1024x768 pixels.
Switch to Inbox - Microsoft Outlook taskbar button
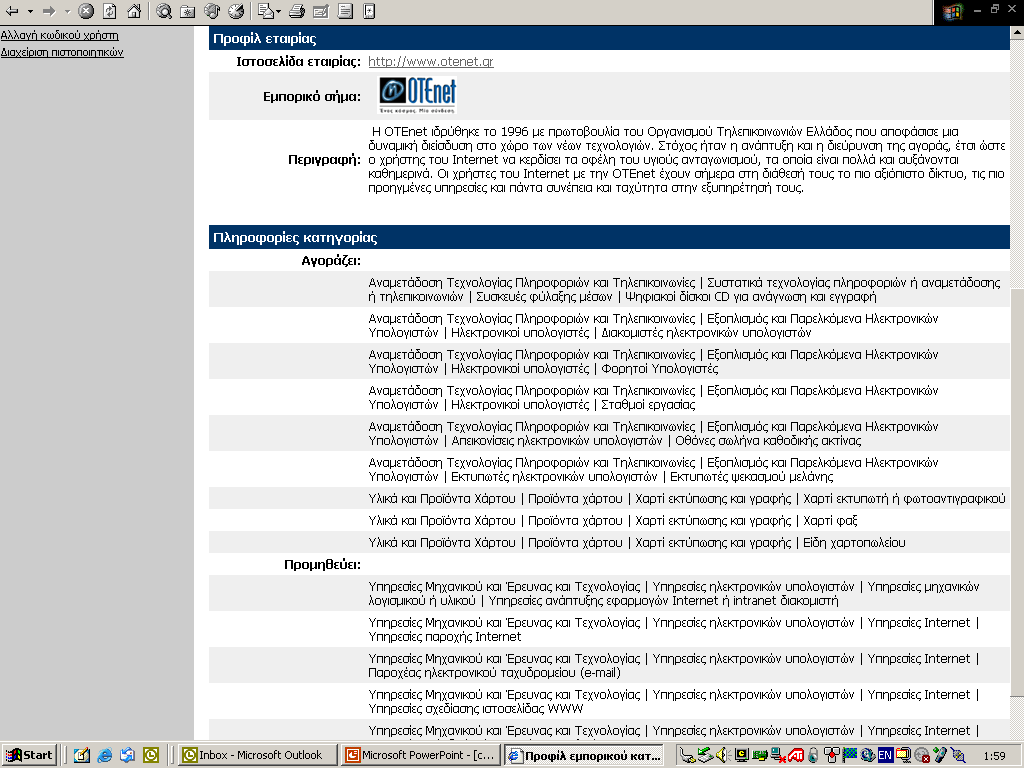click(258, 755)
